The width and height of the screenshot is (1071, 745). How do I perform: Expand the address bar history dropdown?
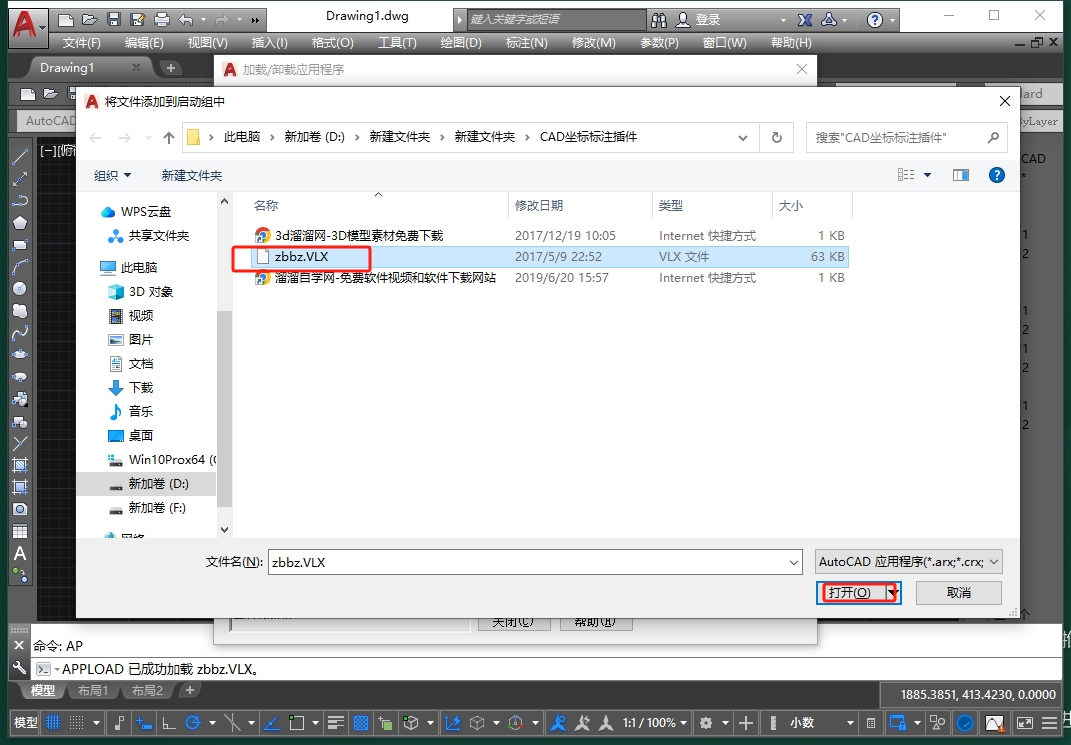click(x=742, y=138)
